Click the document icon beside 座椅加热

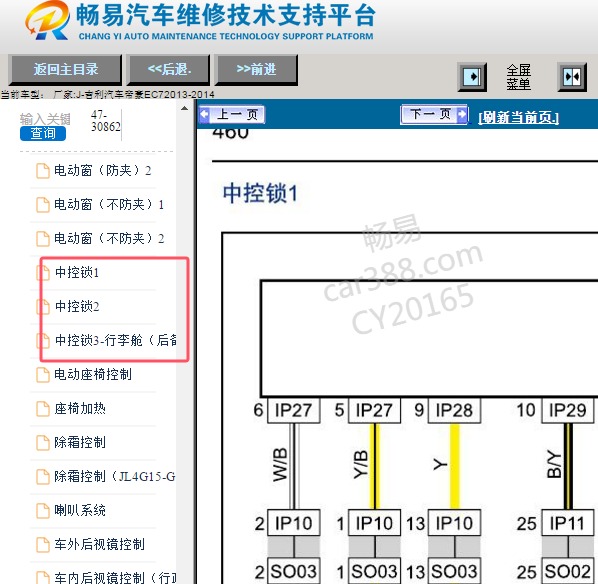pyautogui.click(x=43, y=409)
